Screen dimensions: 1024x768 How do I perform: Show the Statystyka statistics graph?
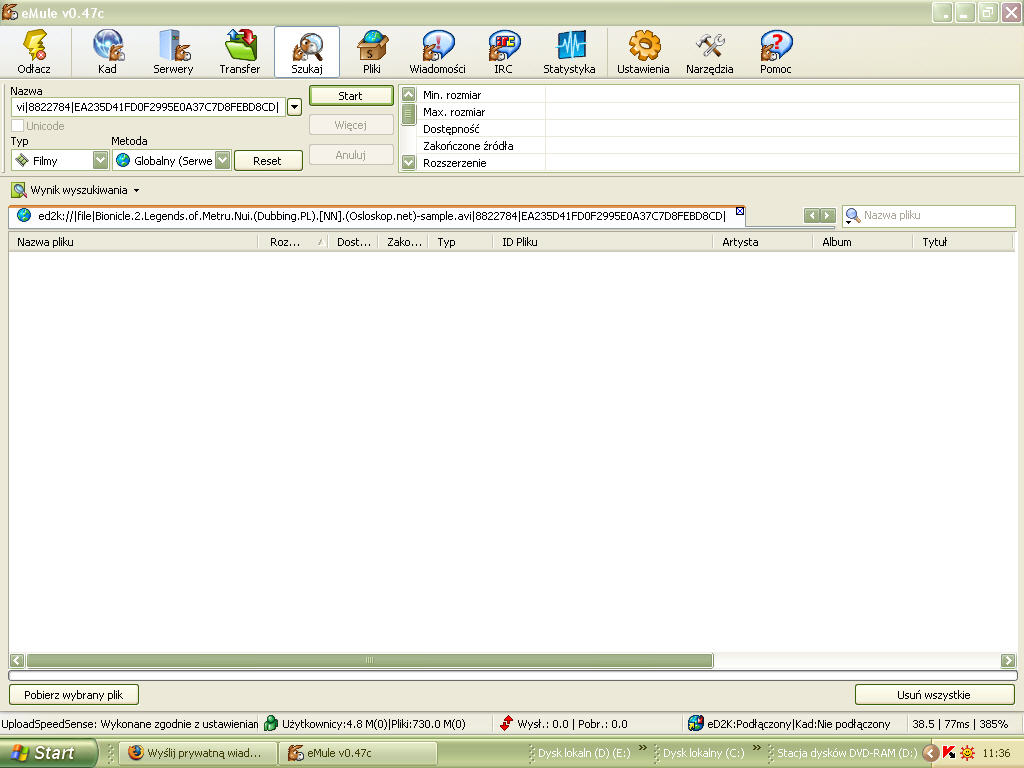pyautogui.click(x=569, y=52)
